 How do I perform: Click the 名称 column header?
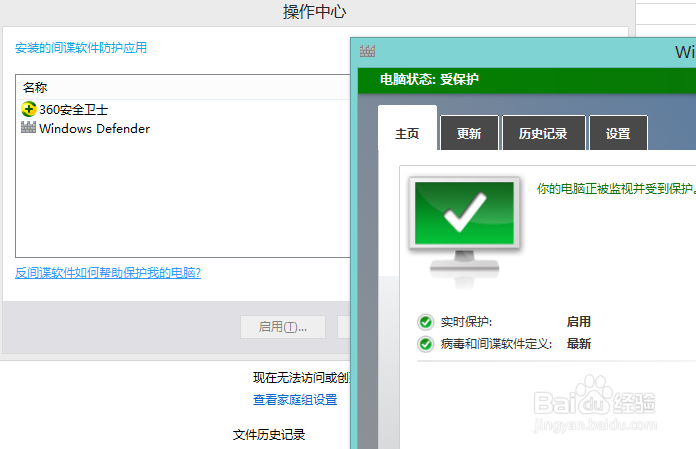(x=35, y=87)
